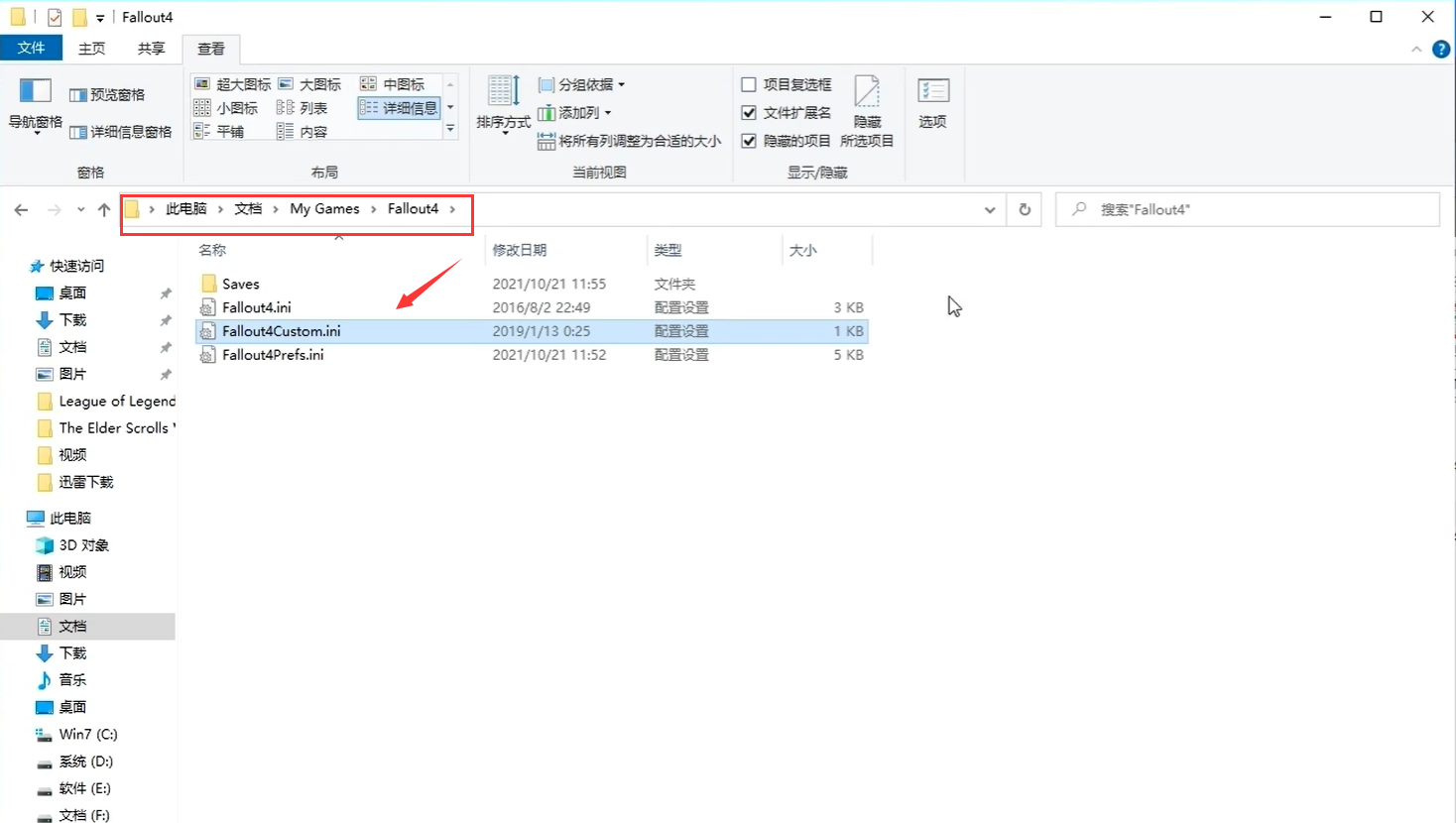Switch to List layout
This screenshot has width=1456, height=823.
pos(303,108)
